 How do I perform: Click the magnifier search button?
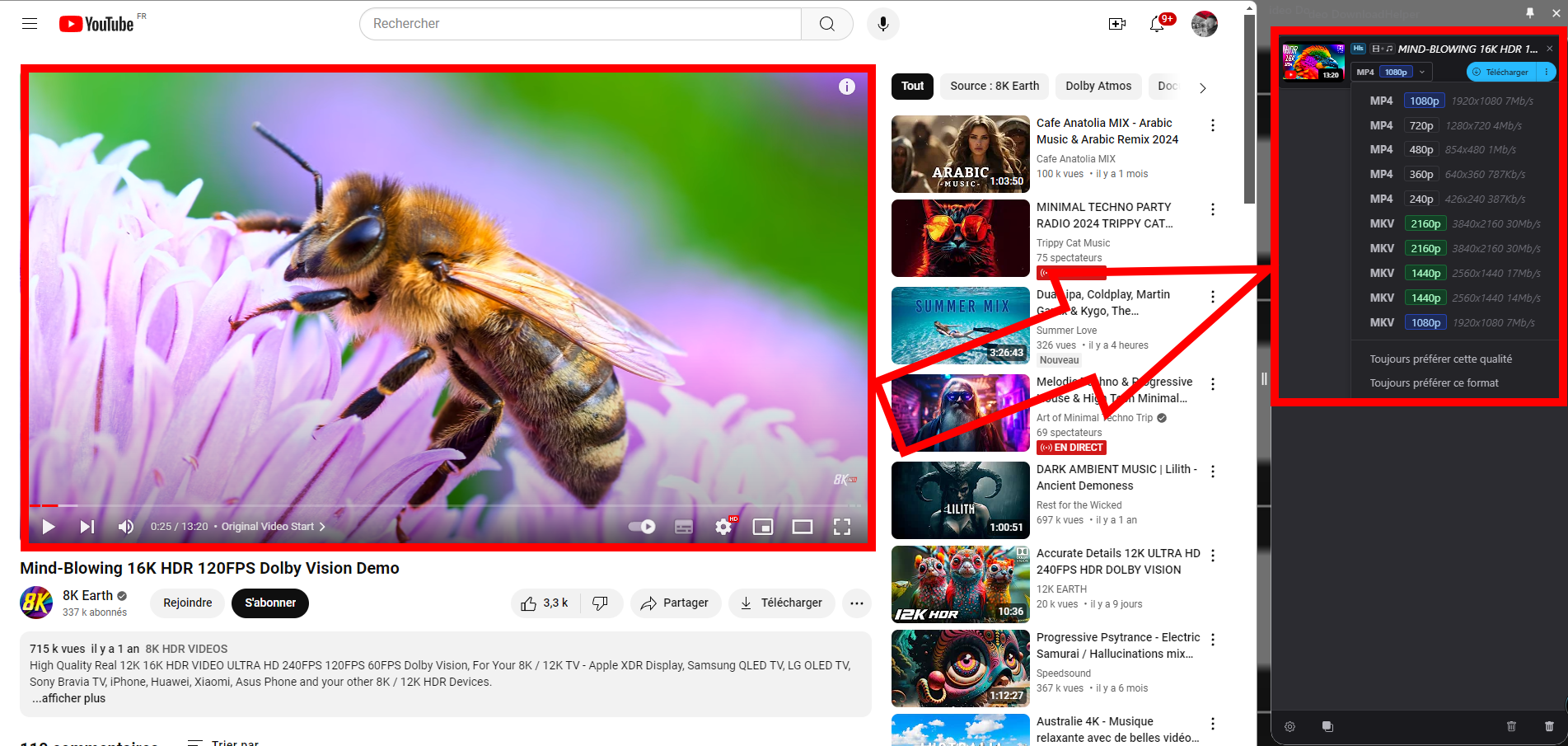coord(827,24)
